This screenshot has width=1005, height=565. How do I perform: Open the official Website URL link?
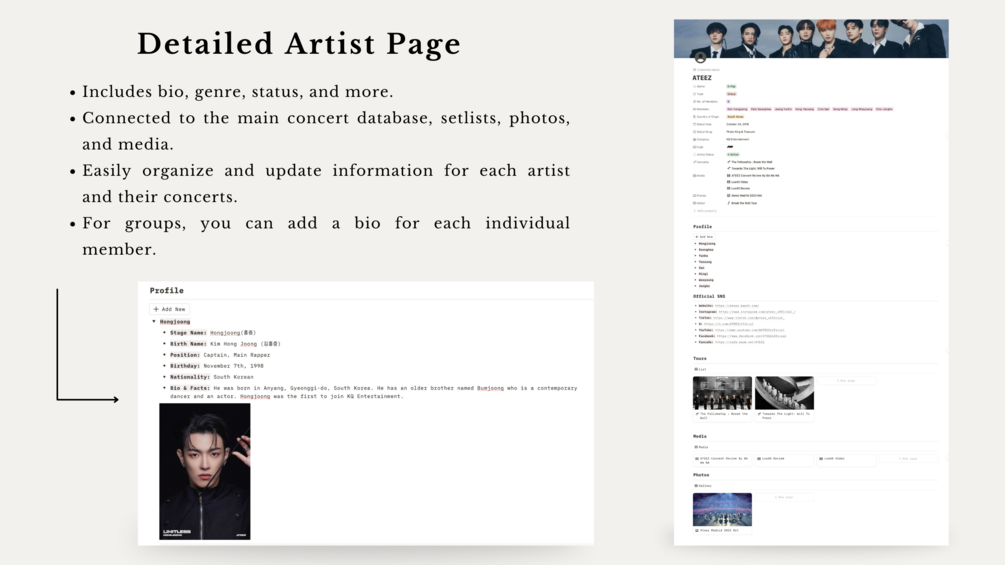tap(737, 306)
